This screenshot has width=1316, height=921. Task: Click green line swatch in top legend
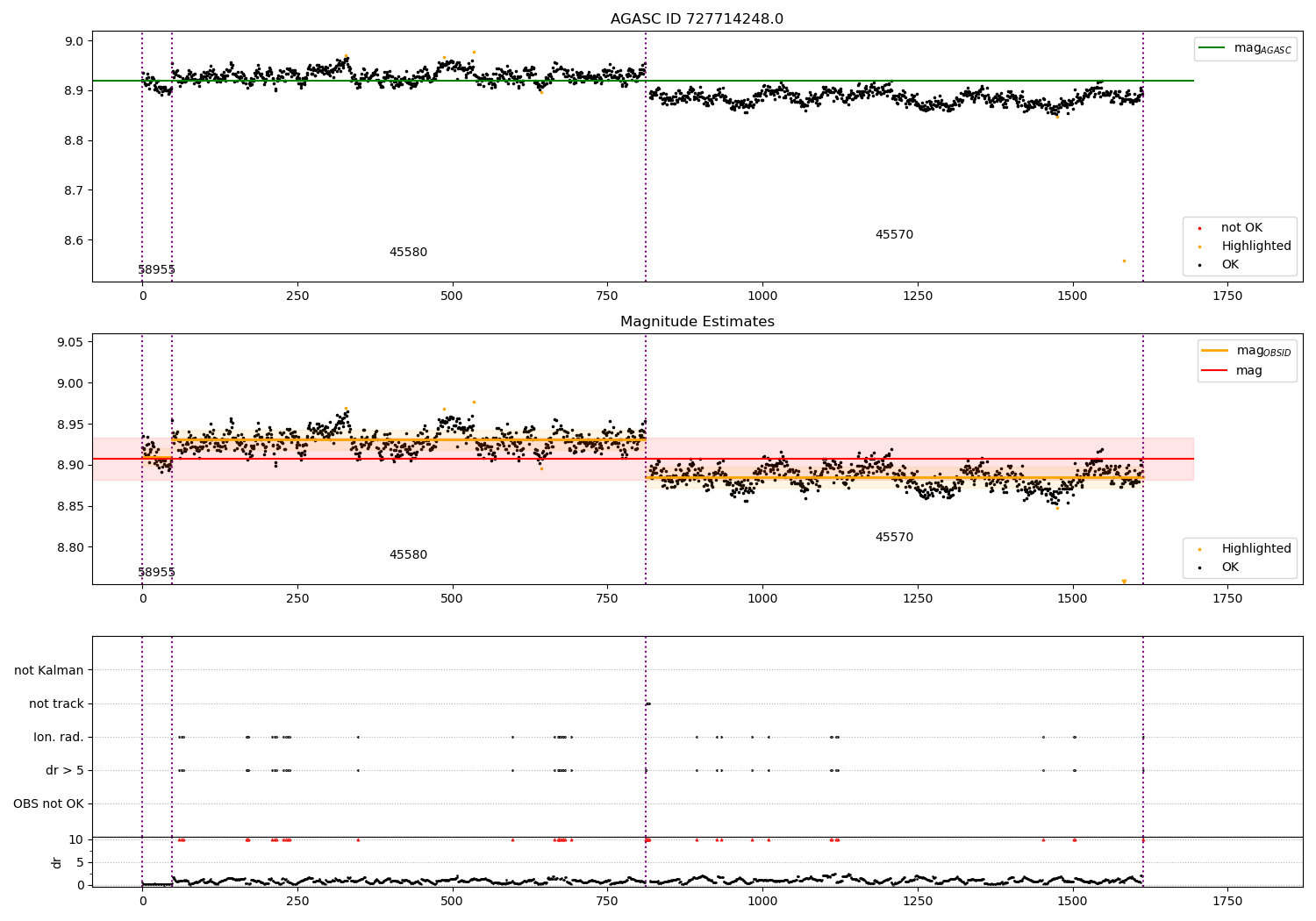[1213, 48]
